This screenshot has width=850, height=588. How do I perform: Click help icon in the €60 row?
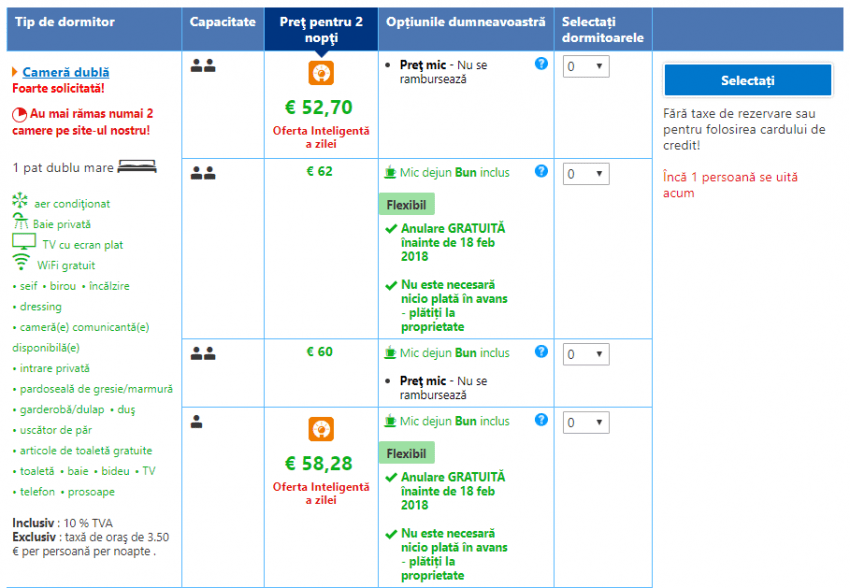pyautogui.click(x=541, y=352)
